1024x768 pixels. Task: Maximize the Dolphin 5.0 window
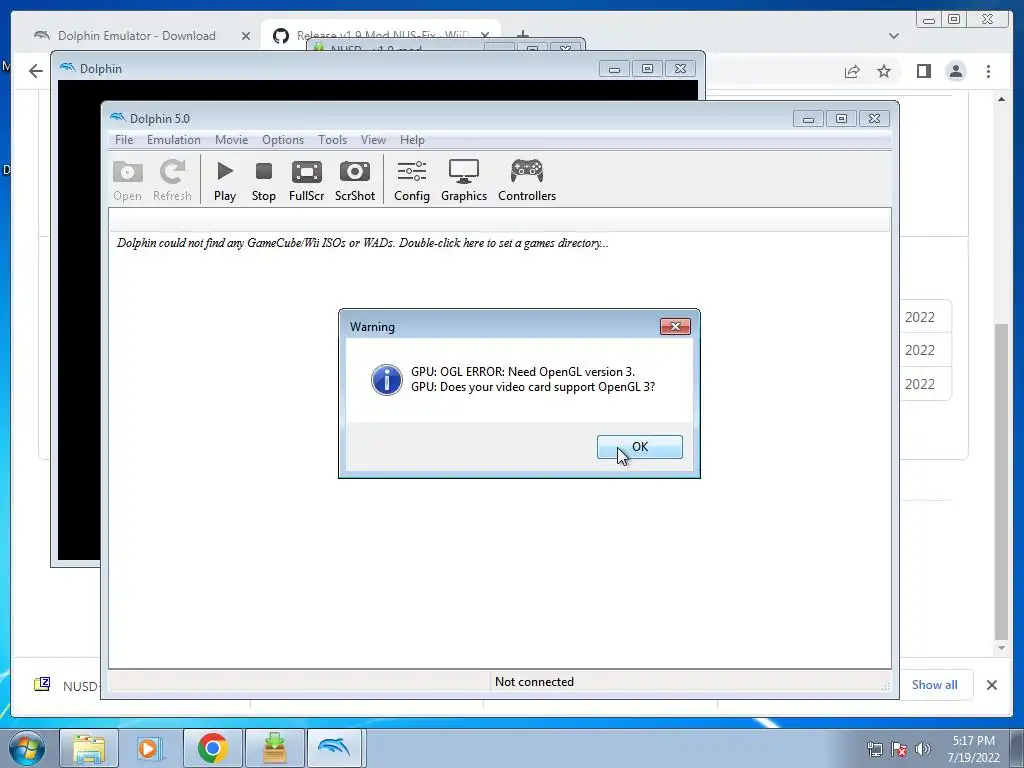coord(841,119)
